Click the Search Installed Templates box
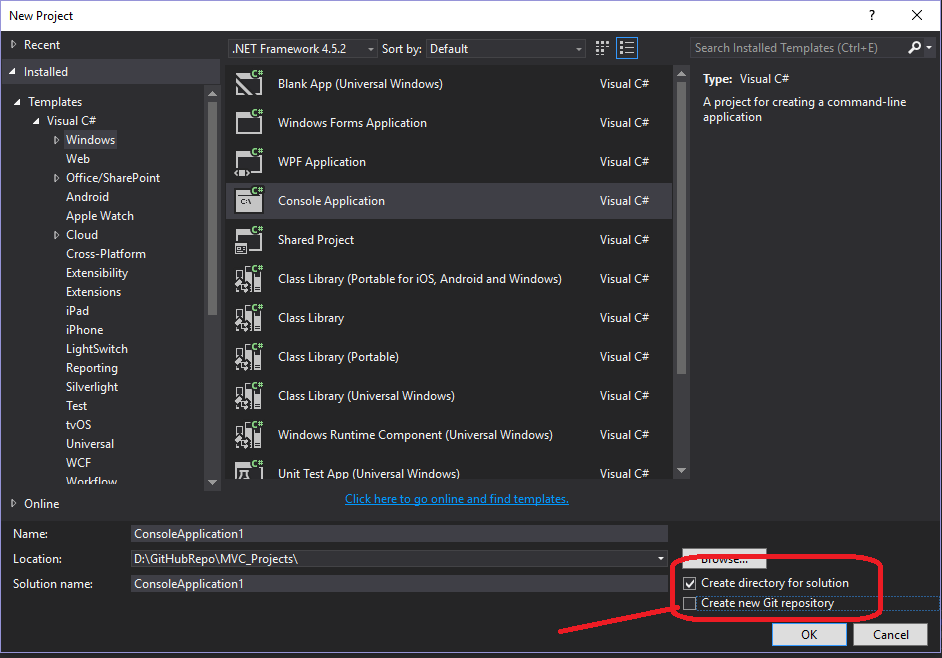Image resolution: width=942 pixels, height=658 pixels. [x=799, y=47]
